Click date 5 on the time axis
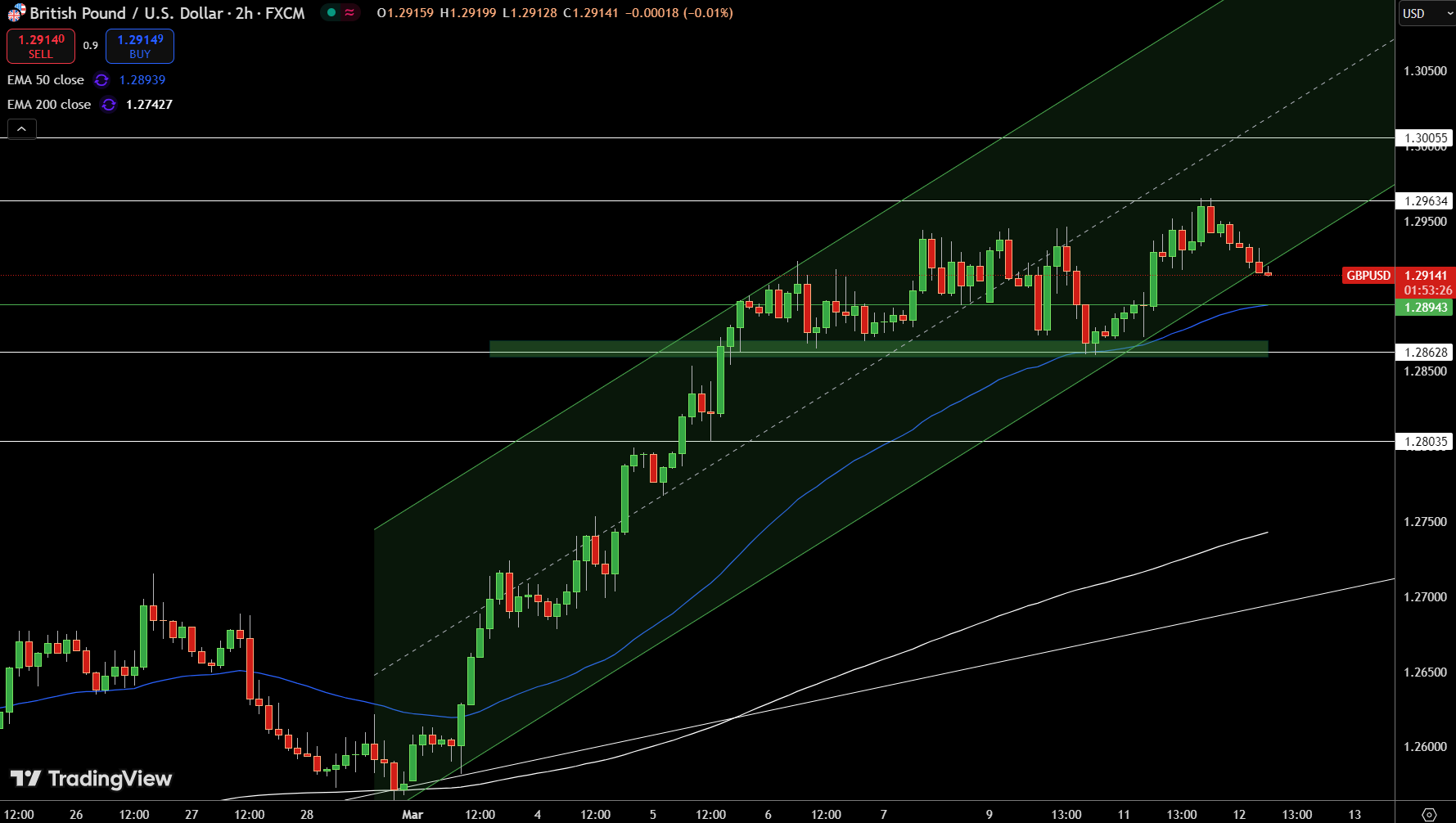 pyautogui.click(x=653, y=814)
